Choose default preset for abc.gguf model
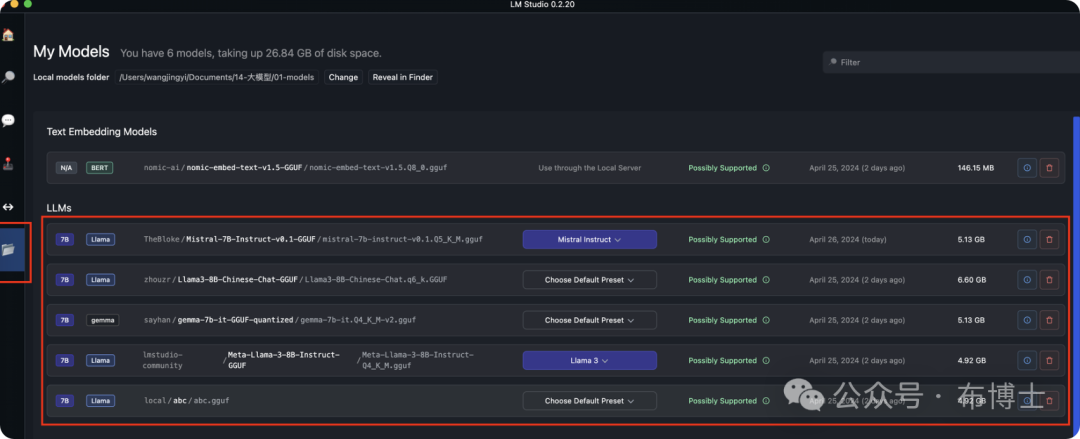The width and height of the screenshot is (1080, 439). [x=590, y=400]
